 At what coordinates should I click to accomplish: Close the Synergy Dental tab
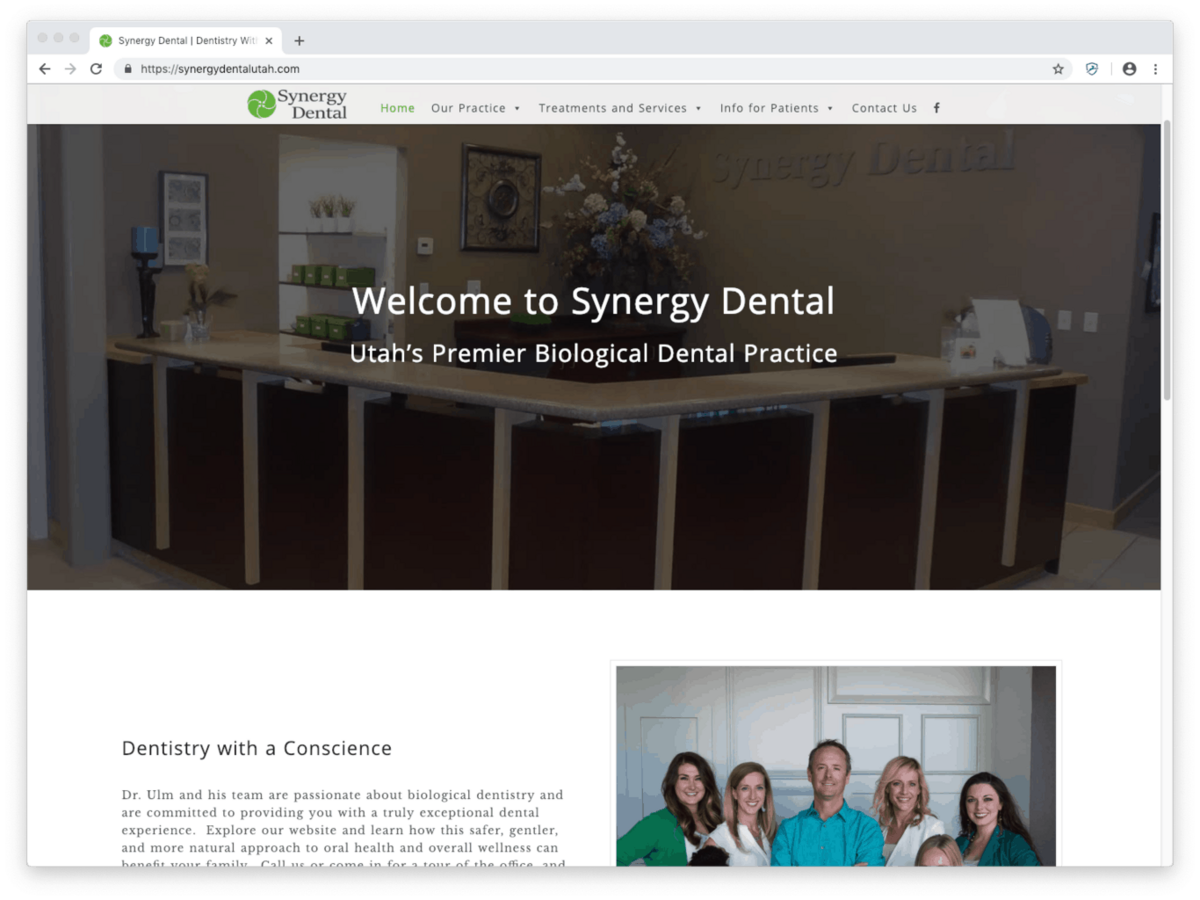tap(269, 41)
